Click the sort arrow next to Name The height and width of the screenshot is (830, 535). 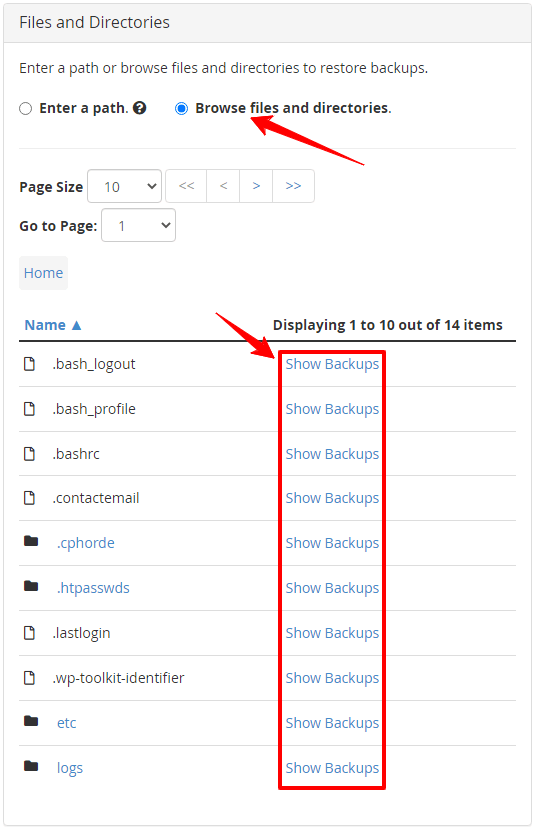coord(76,325)
